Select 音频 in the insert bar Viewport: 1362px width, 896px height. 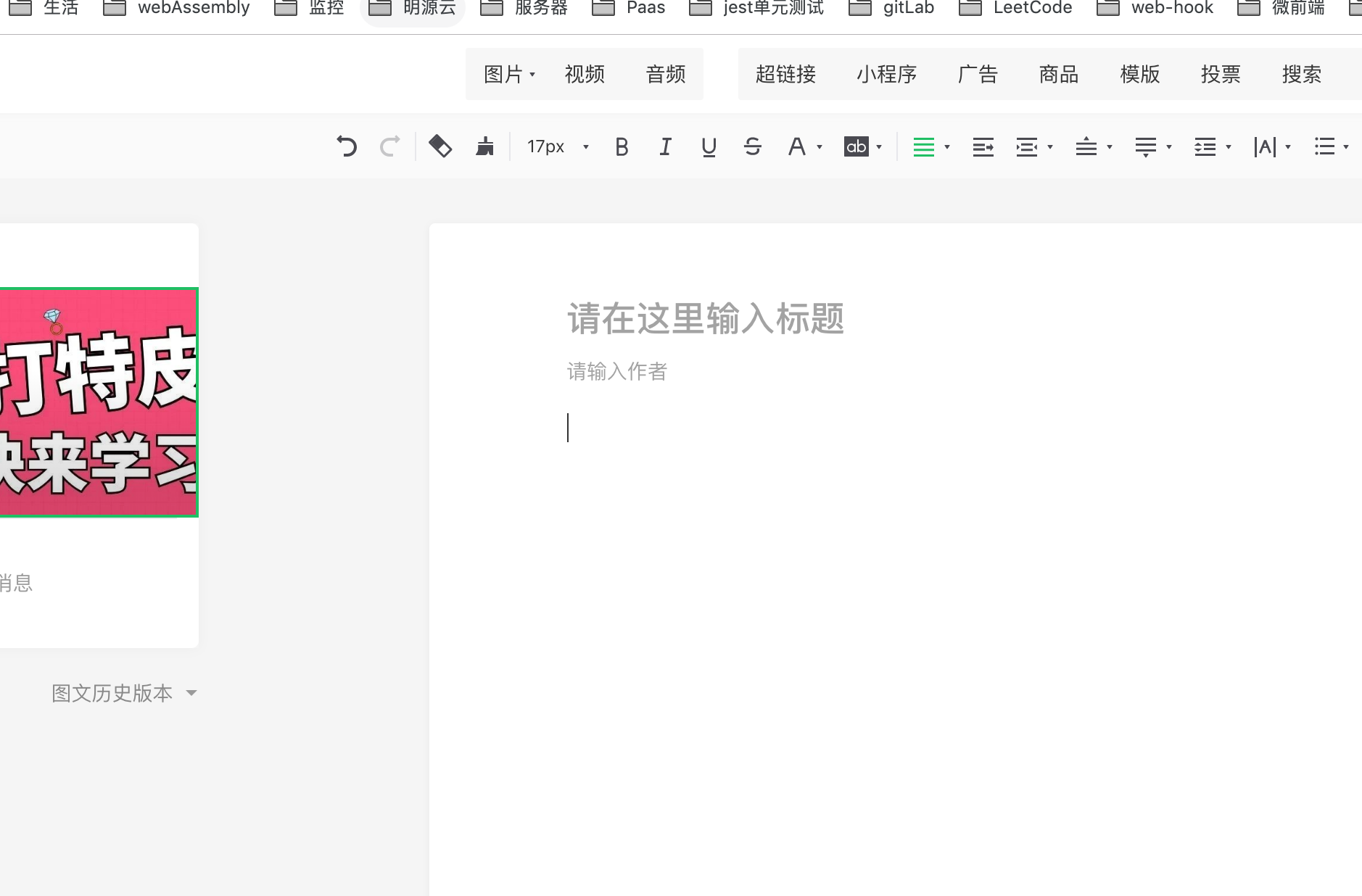point(666,74)
